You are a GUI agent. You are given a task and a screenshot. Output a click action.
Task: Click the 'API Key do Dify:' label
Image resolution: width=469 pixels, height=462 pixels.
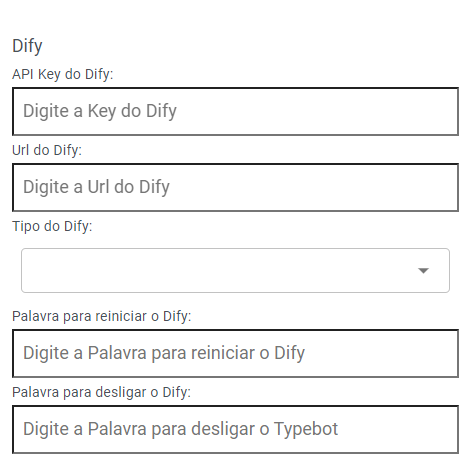(63, 74)
